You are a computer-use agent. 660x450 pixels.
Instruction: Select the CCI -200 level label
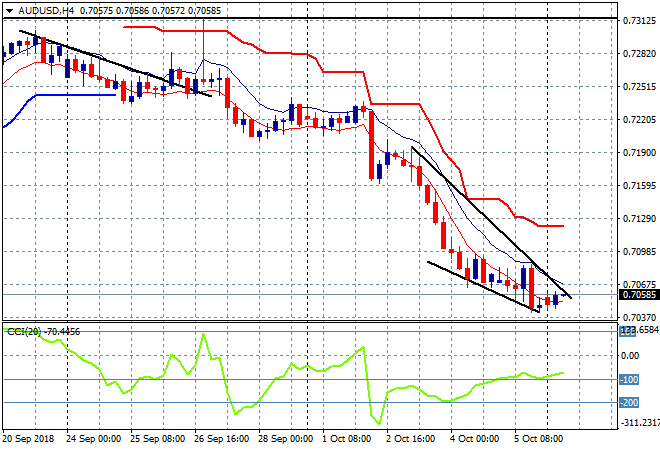coord(629,403)
